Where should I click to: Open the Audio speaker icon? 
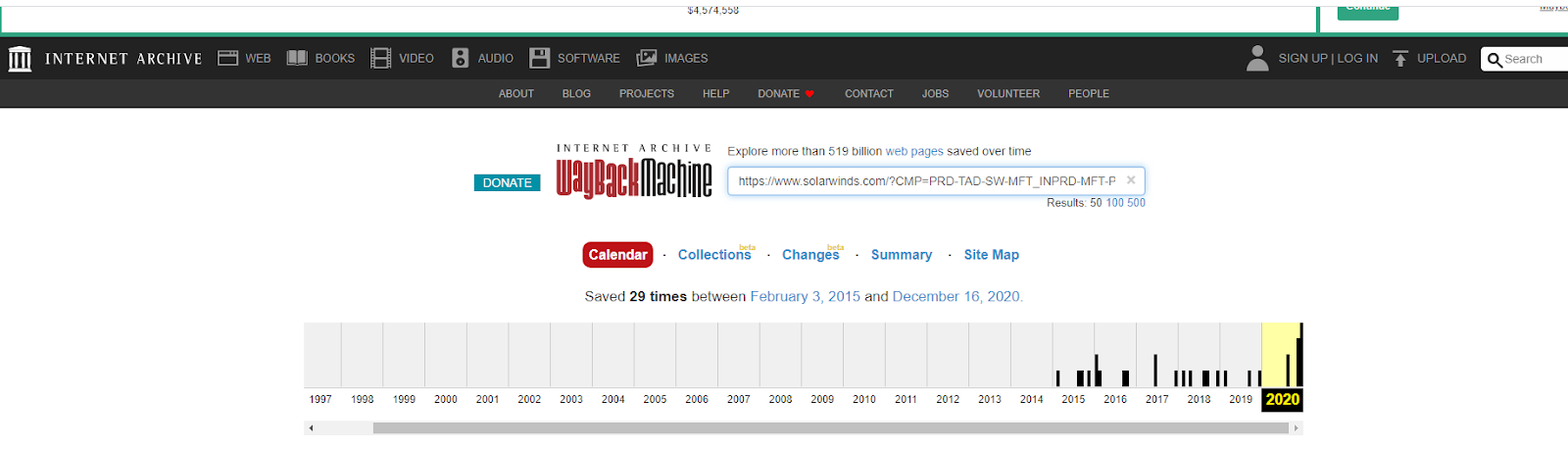461,58
